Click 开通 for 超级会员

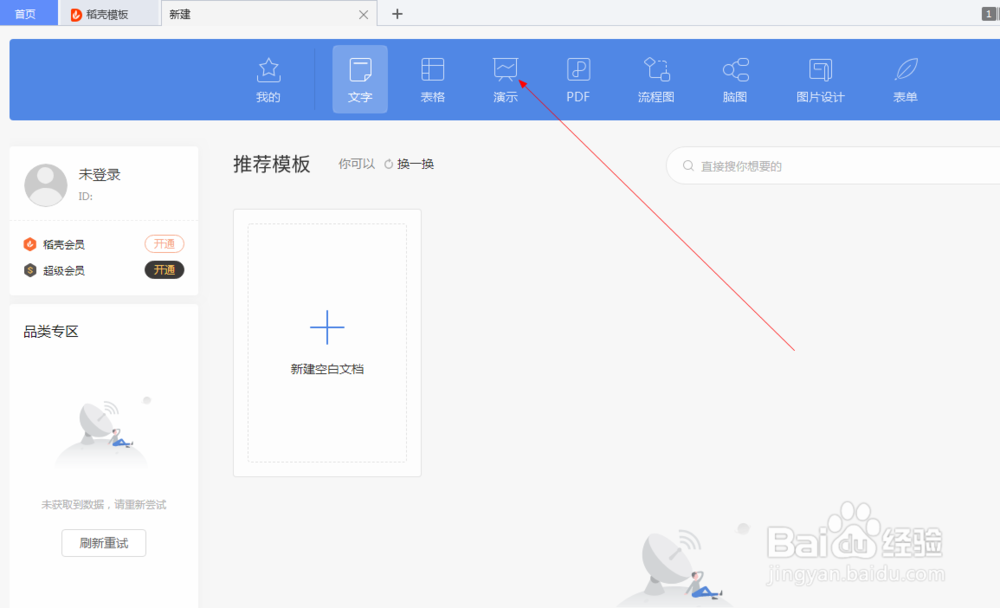164,270
